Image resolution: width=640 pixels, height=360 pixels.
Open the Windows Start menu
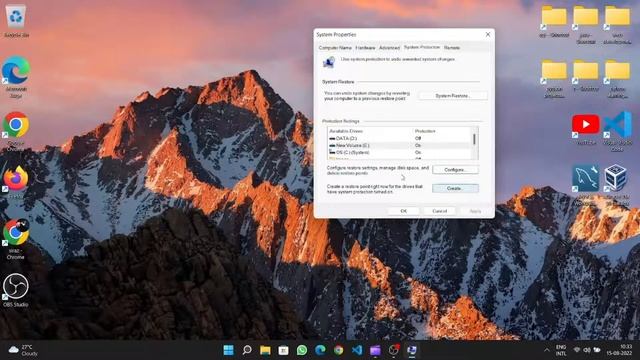point(229,350)
